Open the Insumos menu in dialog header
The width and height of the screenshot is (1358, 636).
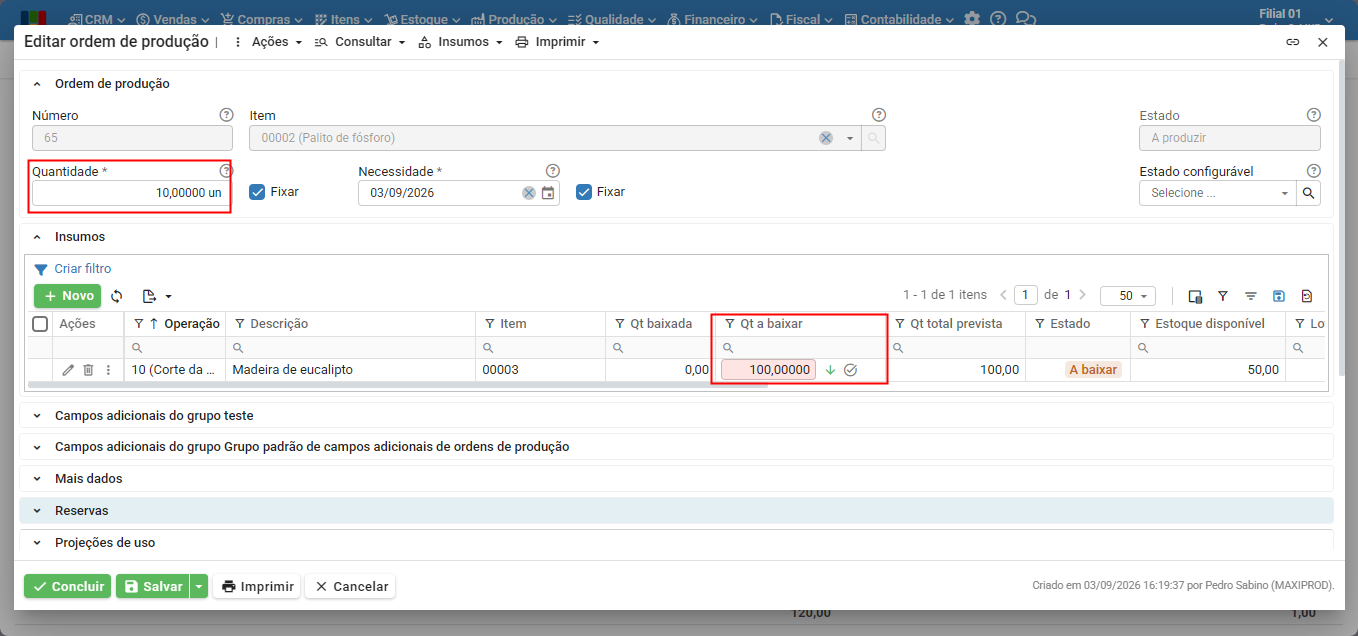tap(460, 42)
